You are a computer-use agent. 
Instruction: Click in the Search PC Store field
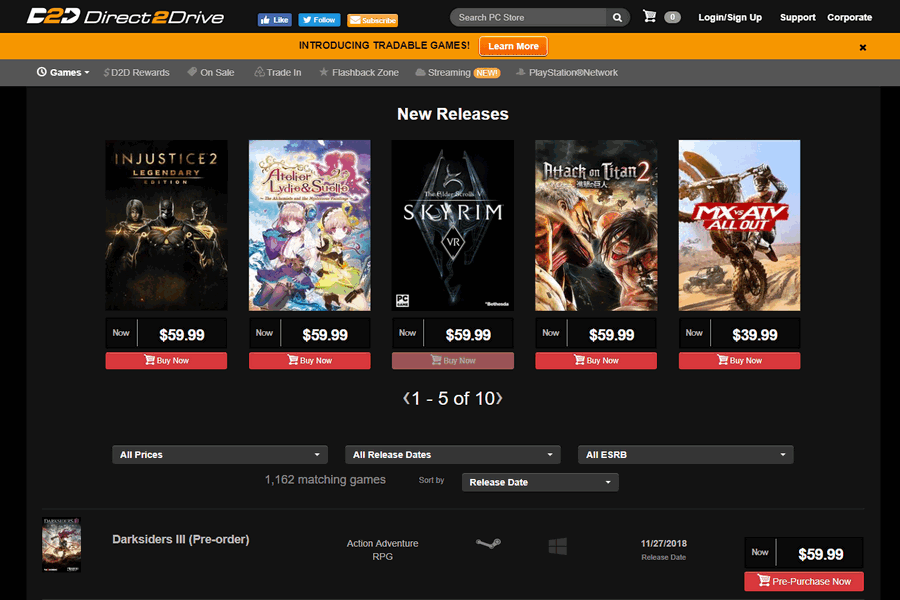[x=528, y=17]
